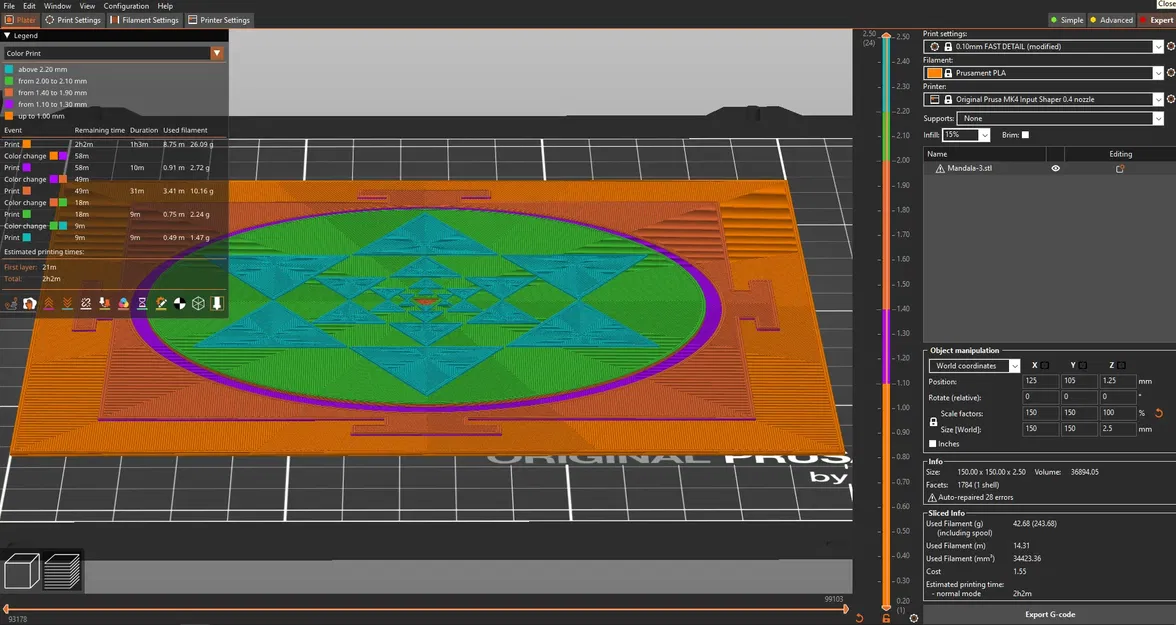Select Advanced mode
Viewport: 1176px width, 625px height.
1111,20
